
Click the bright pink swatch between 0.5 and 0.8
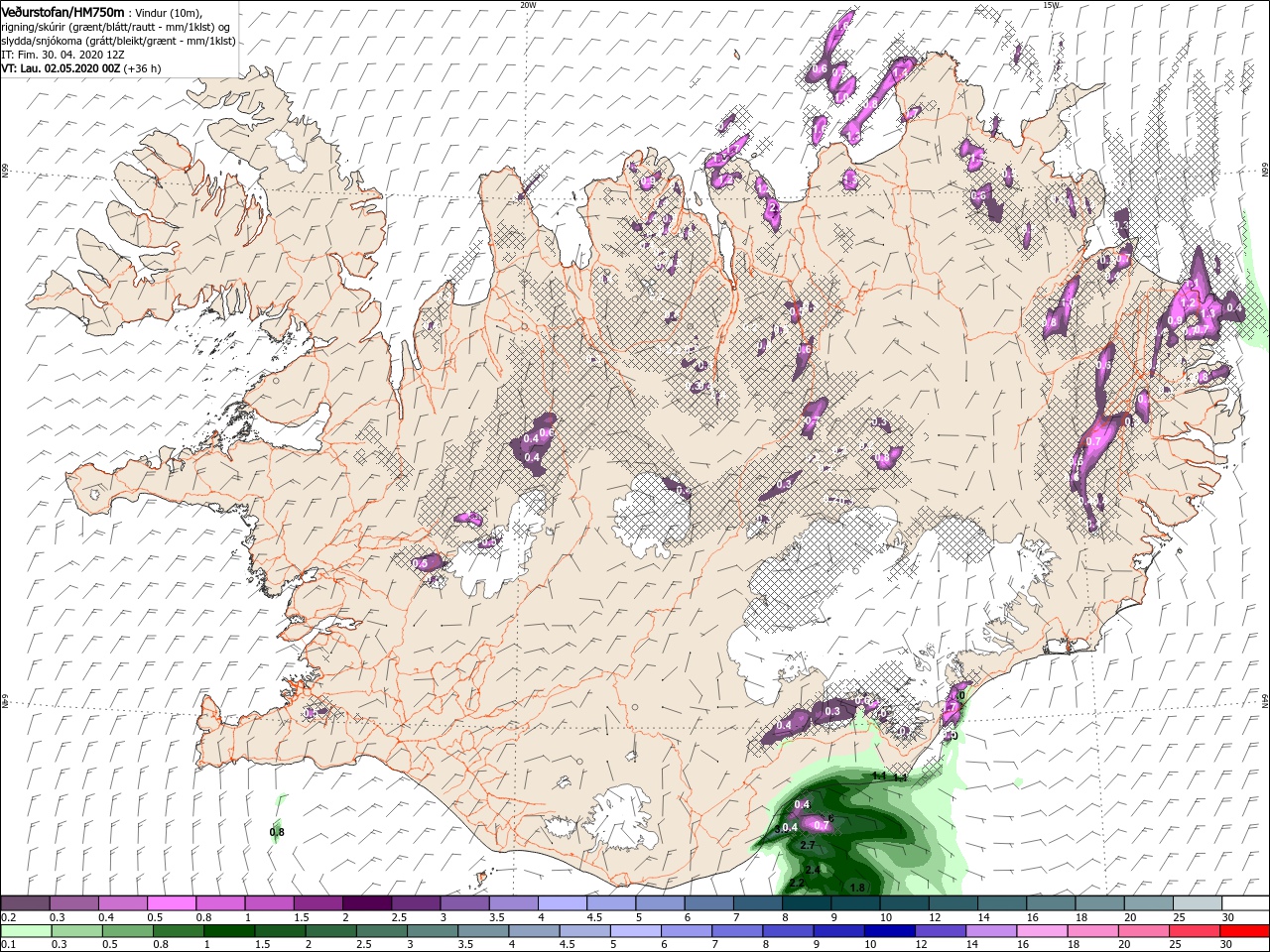pyautogui.click(x=172, y=902)
